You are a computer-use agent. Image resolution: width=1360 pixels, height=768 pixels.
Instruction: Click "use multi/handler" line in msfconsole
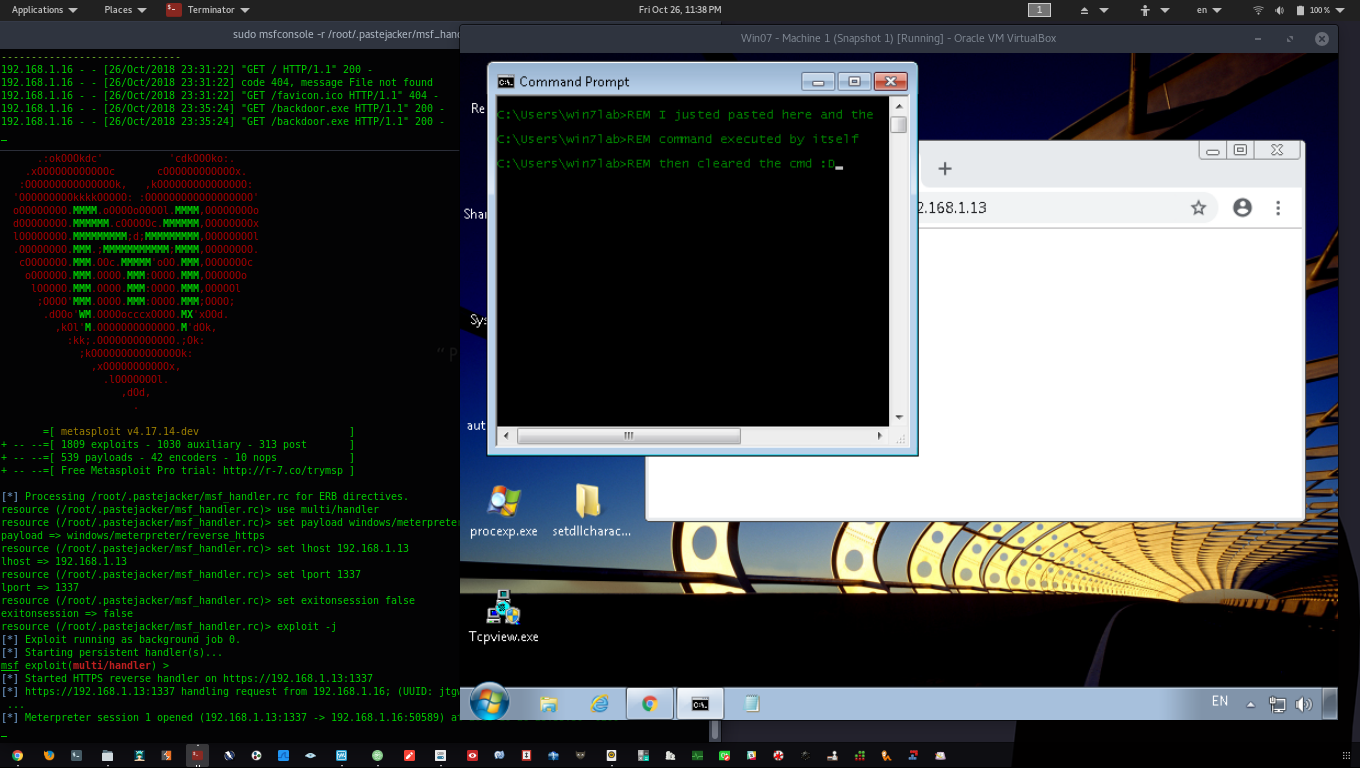(x=190, y=510)
